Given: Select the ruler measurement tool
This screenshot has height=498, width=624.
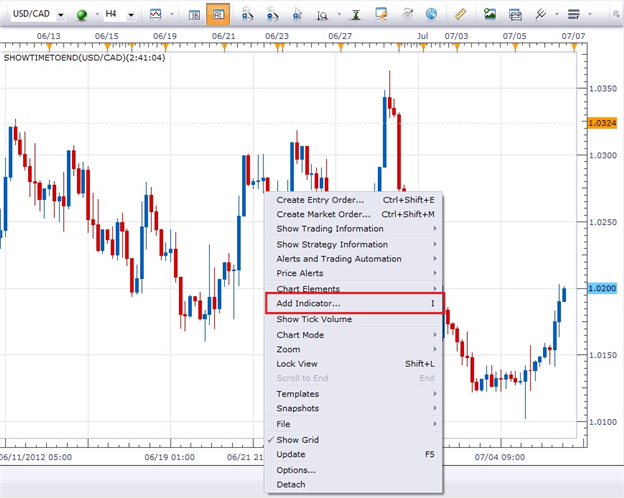Looking at the screenshot, I should tap(460, 14).
